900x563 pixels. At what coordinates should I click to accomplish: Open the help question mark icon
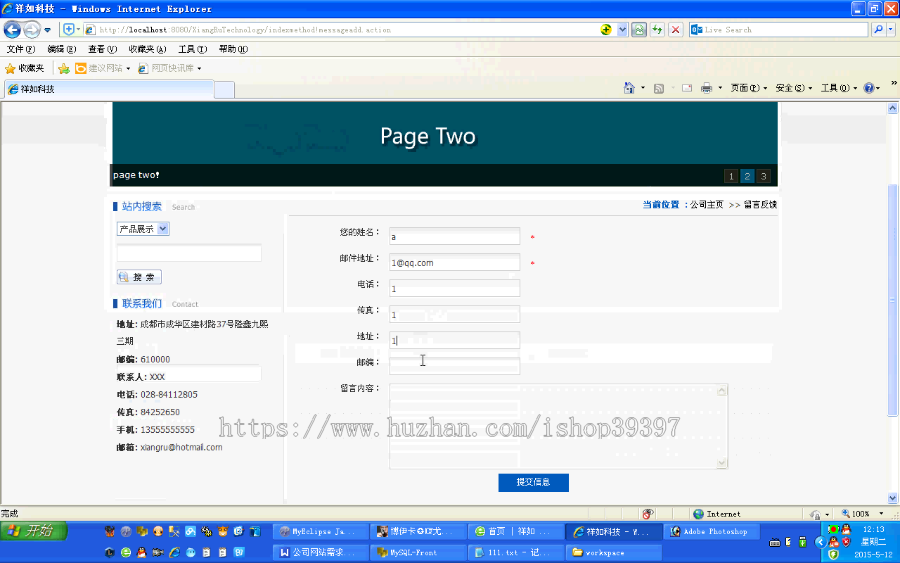tap(869, 88)
